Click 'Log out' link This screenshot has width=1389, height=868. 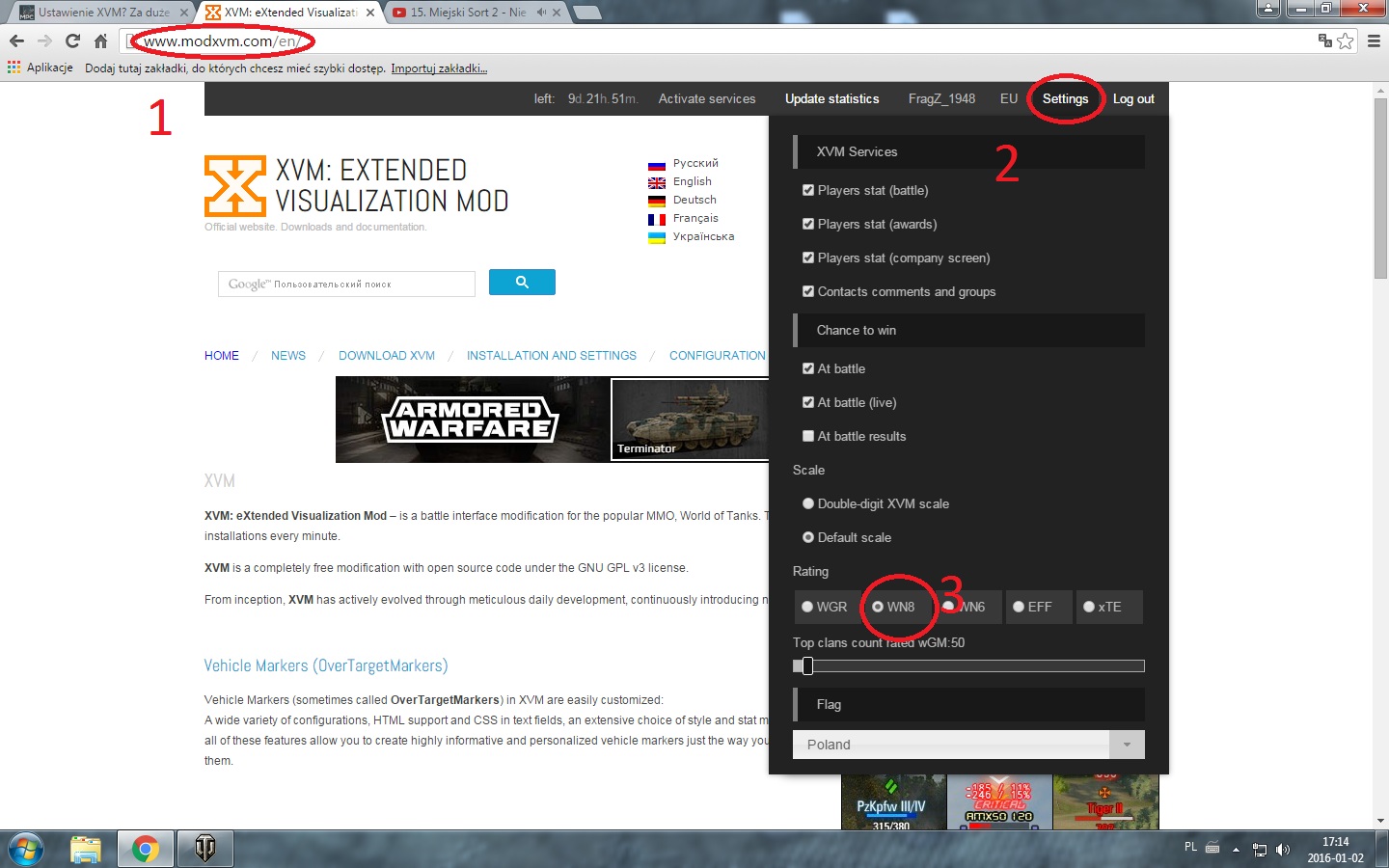[x=1133, y=98]
